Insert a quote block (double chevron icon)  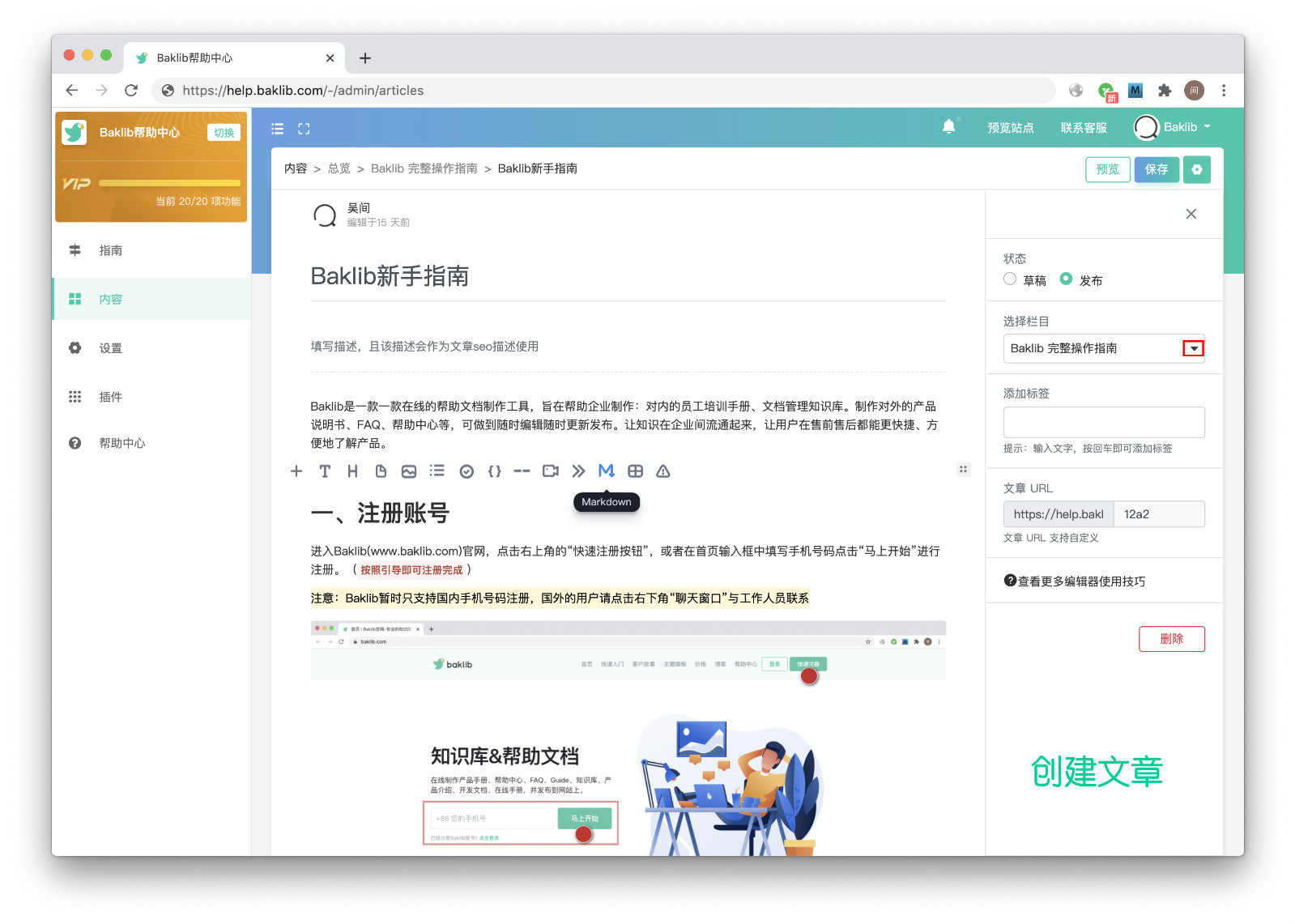[578, 471]
